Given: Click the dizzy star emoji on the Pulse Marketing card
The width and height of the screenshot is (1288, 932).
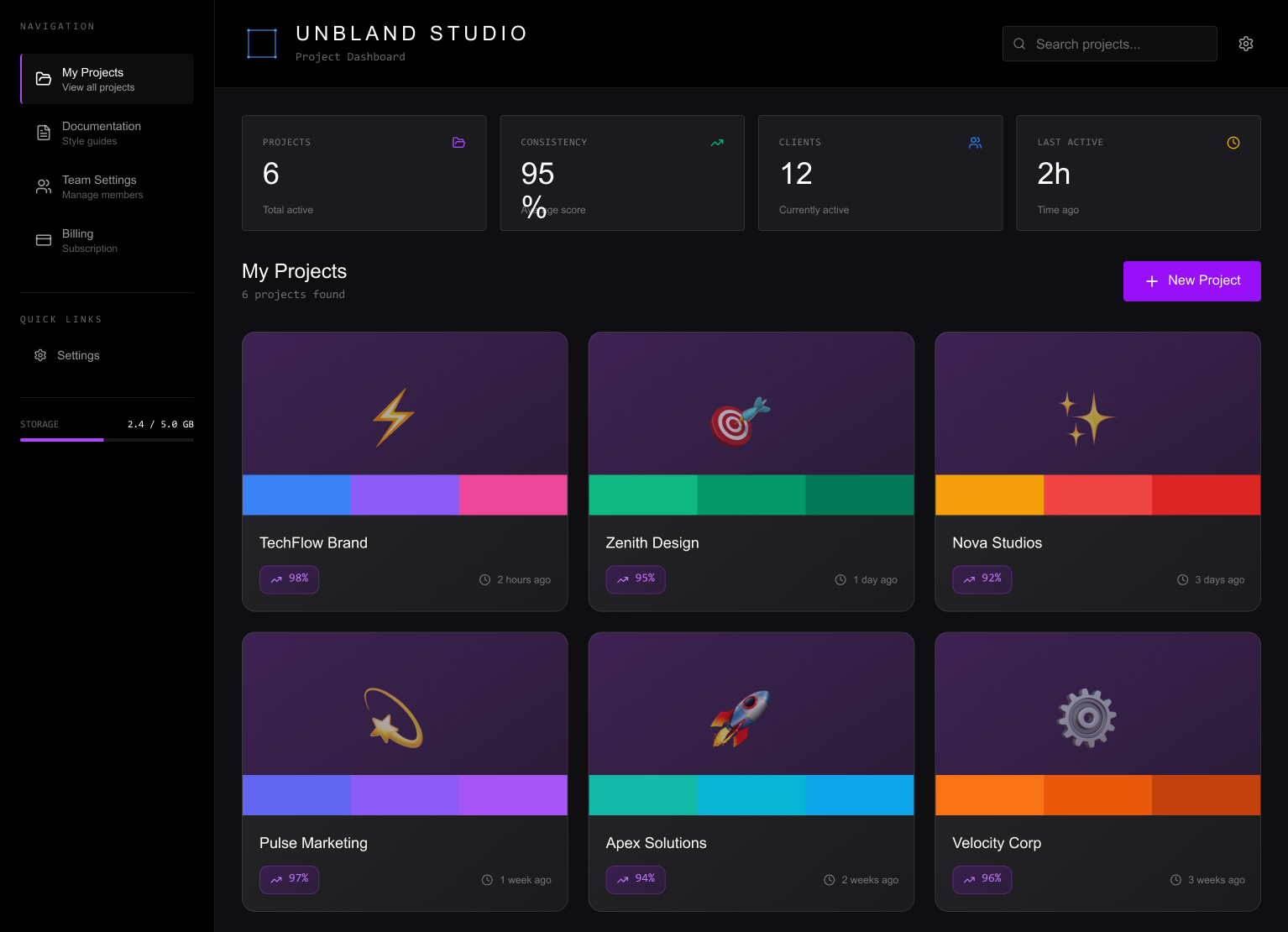Looking at the screenshot, I should coord(394,718).
